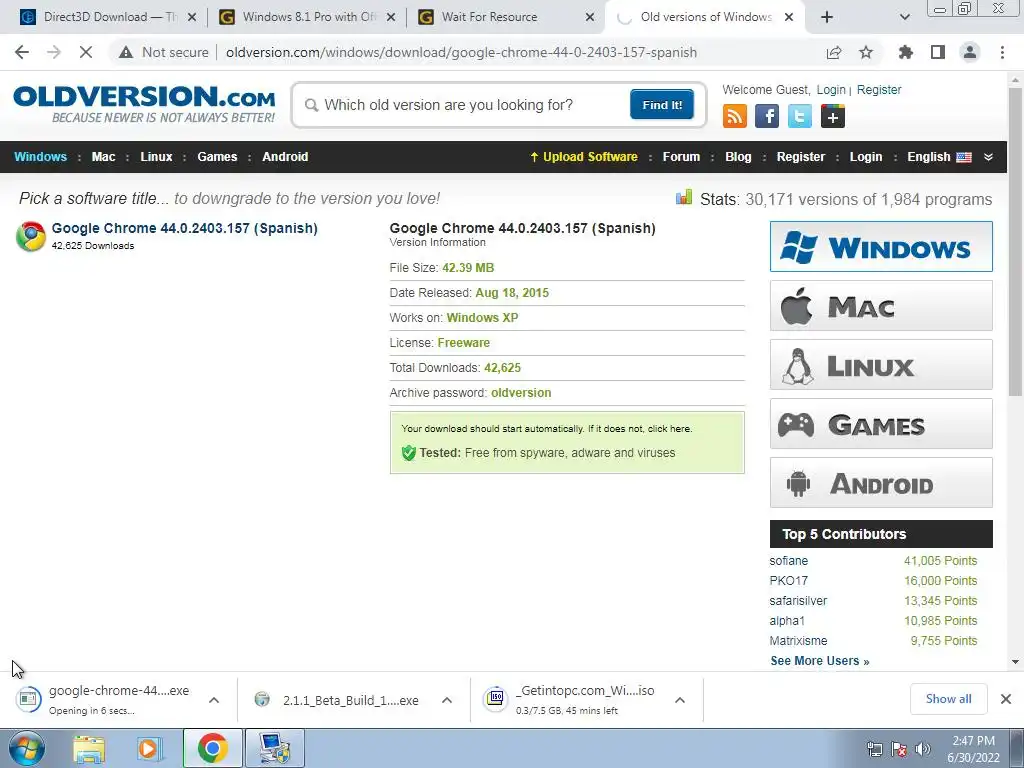Close the downloads bar
Screen dimensions: 1024x768
1006,699
